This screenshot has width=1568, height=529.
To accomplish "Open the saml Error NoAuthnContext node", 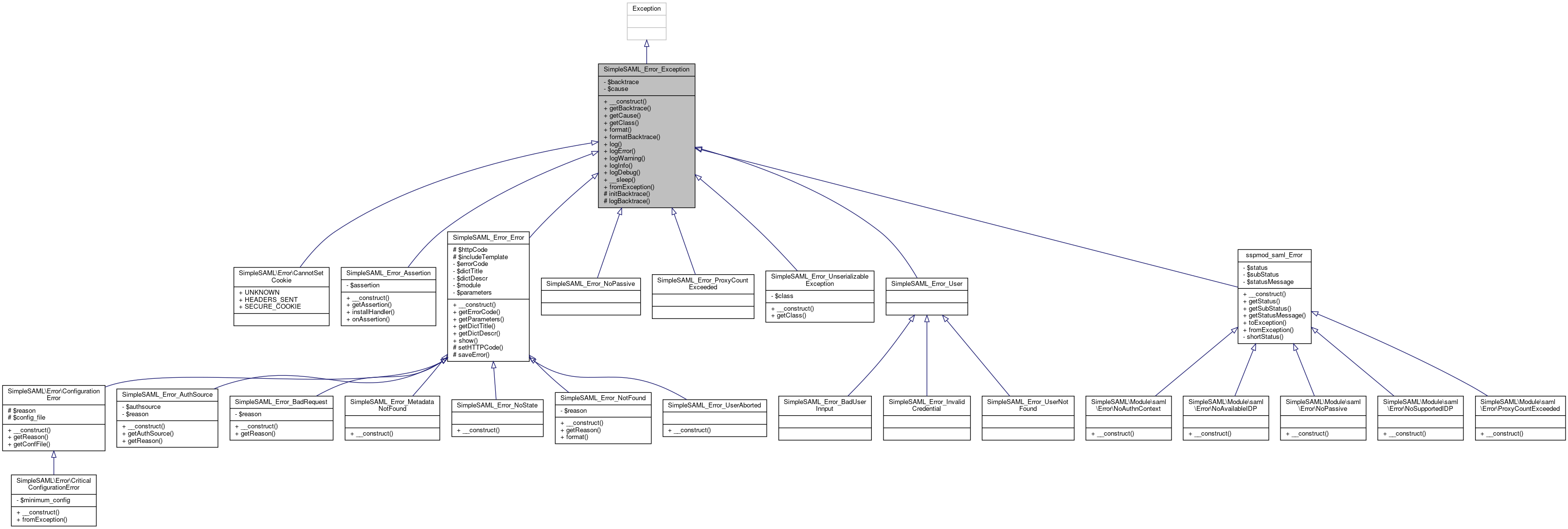I will pyautogui.click(x=1129, y=418).
